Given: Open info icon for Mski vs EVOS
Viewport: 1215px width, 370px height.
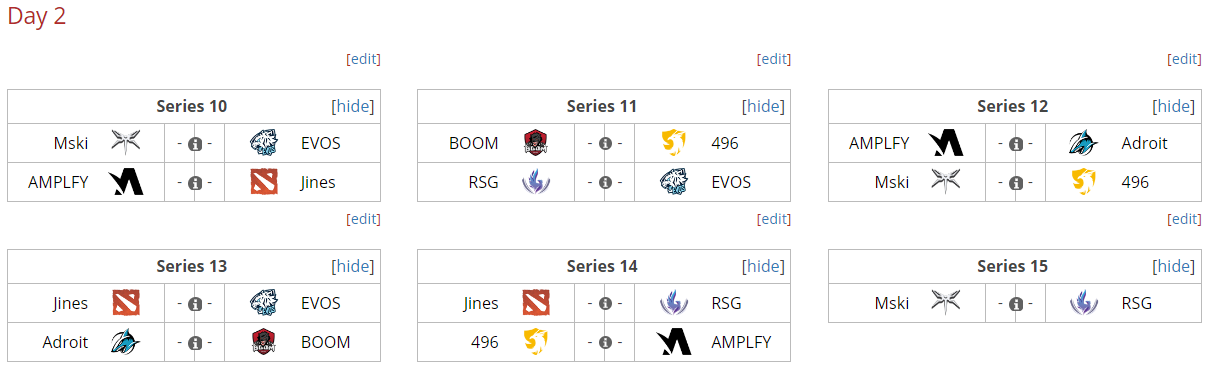Looking at the screenshot, I should click(195, 144).
